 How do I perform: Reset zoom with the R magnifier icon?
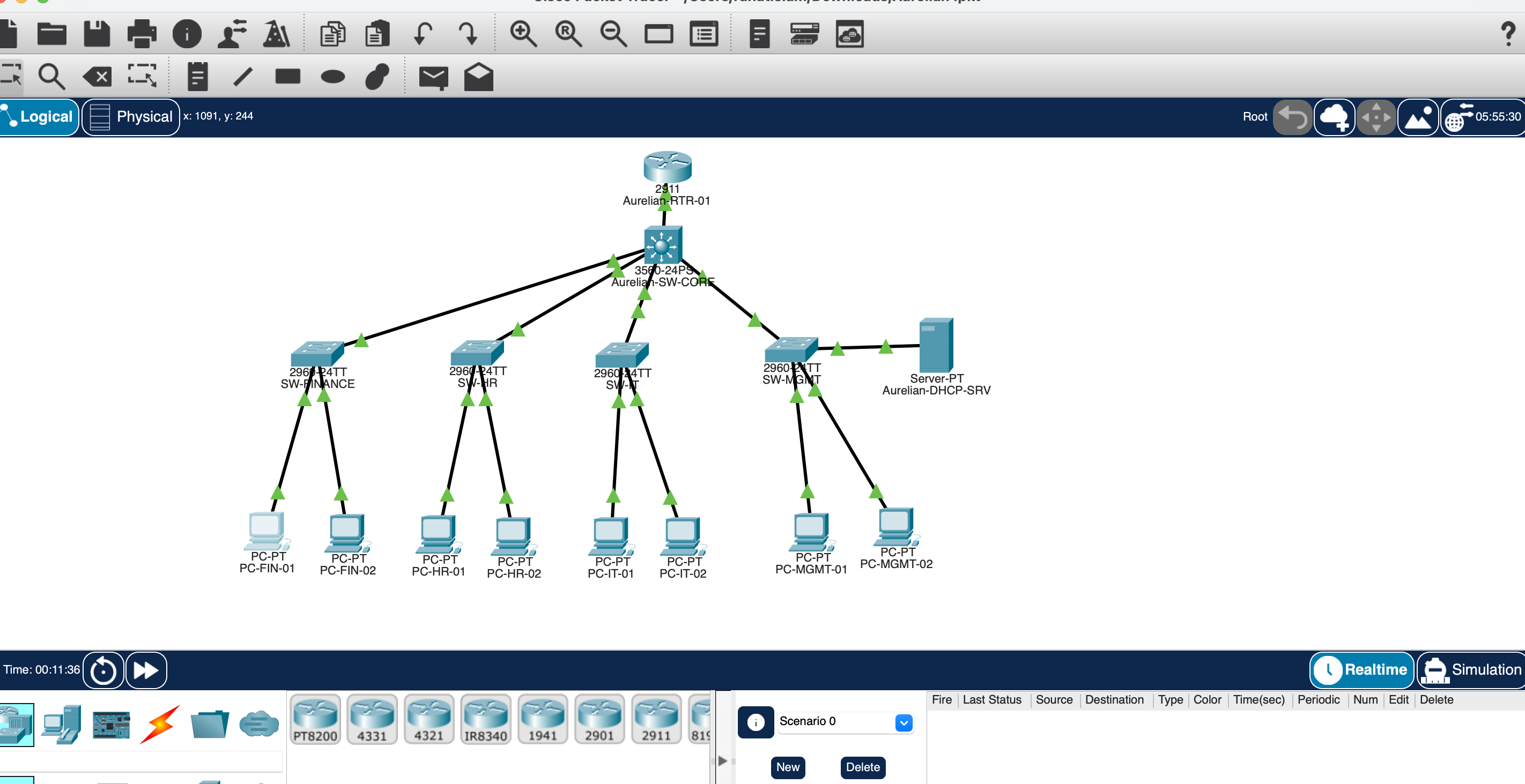568,34
